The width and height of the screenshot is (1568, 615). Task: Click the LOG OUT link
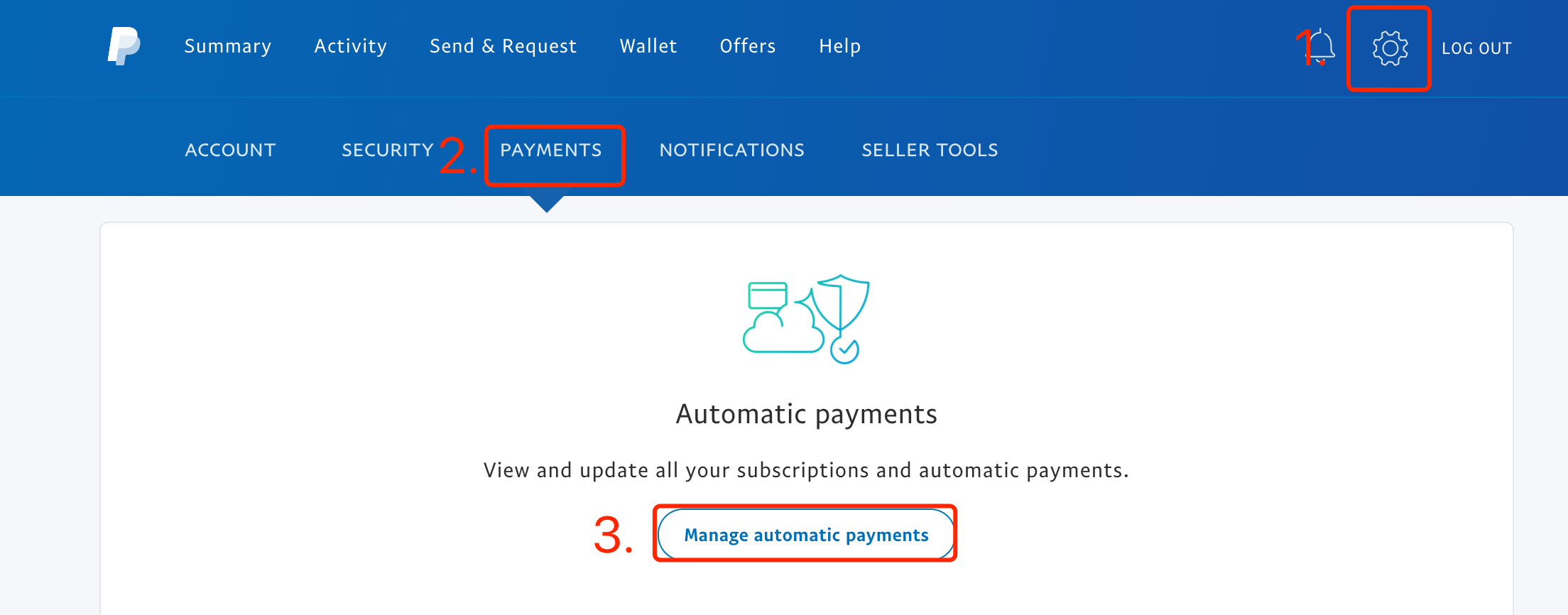pyautogui.click(x=1476, y=48)
